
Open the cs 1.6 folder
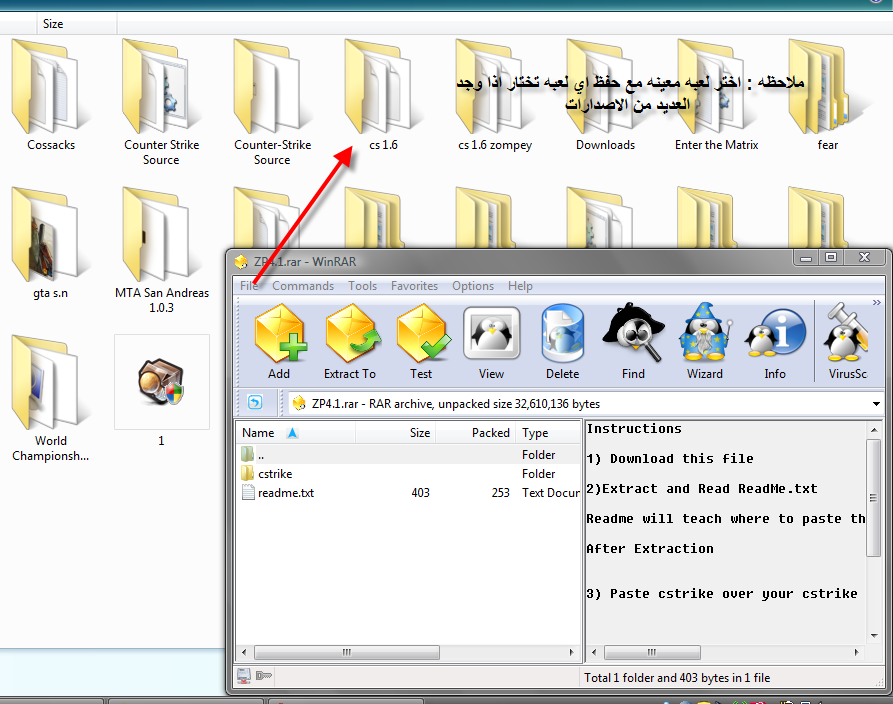tap(383, 95)
